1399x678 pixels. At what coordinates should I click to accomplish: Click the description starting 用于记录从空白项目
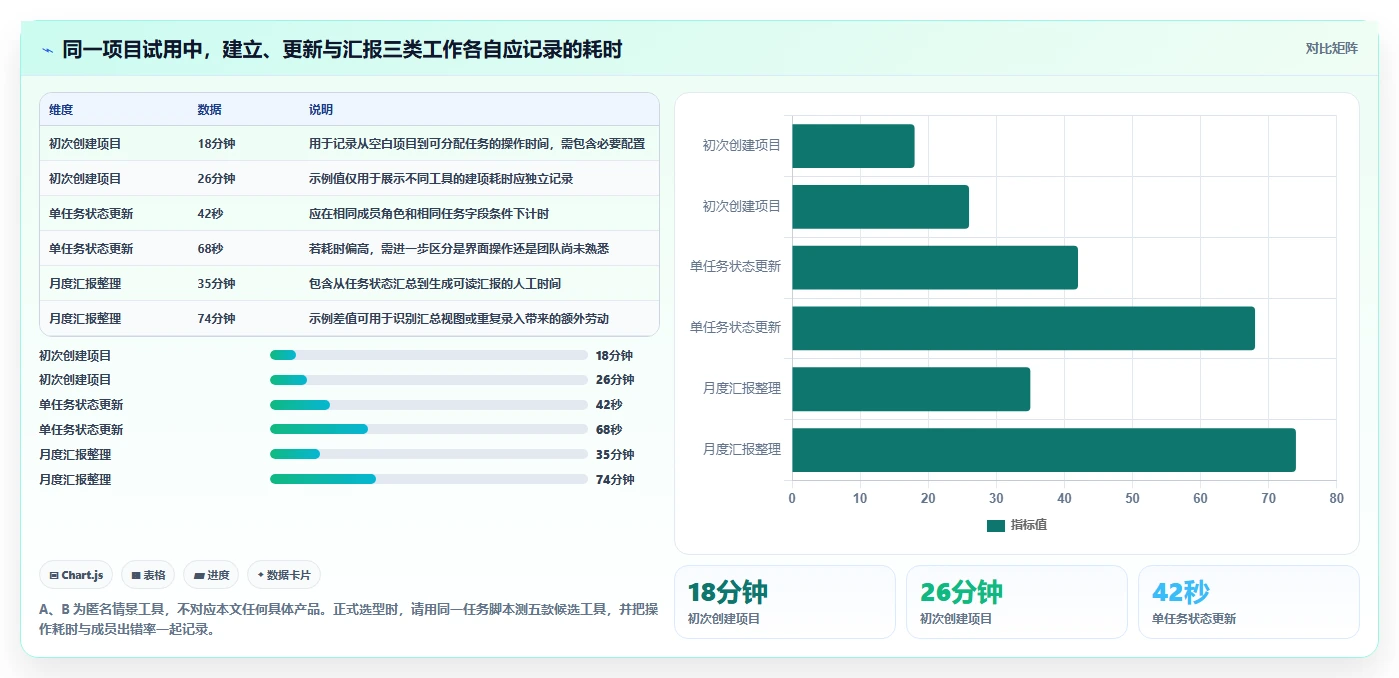[x=477, y=144]
